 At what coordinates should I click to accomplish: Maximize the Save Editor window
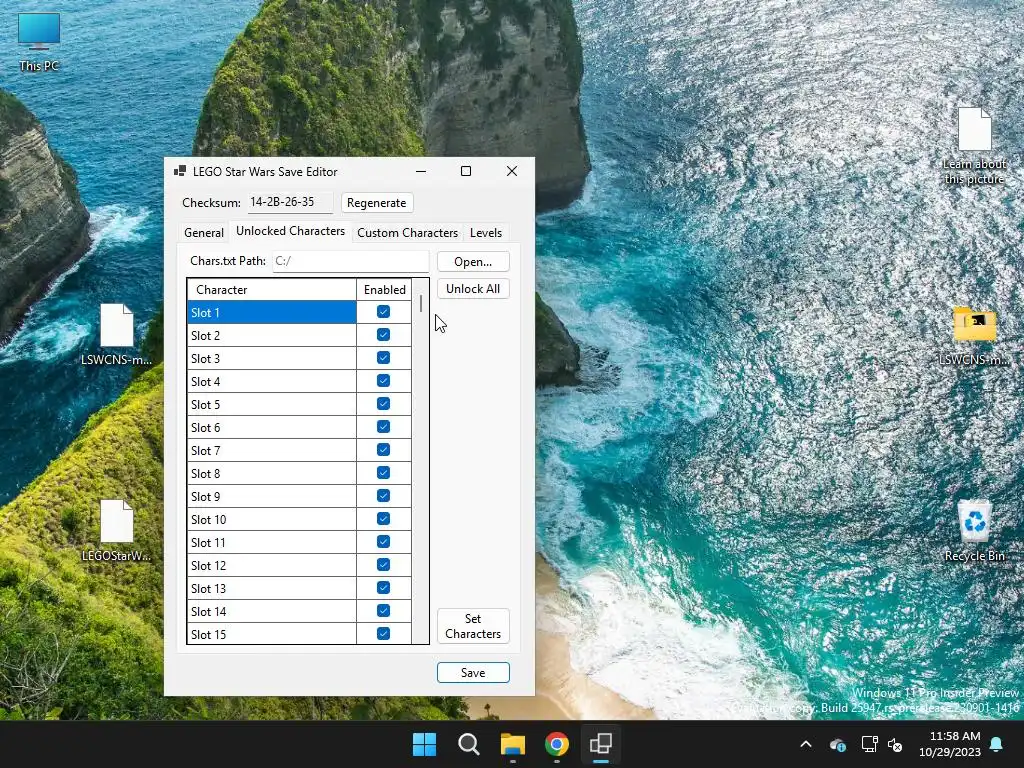(466, 171)
